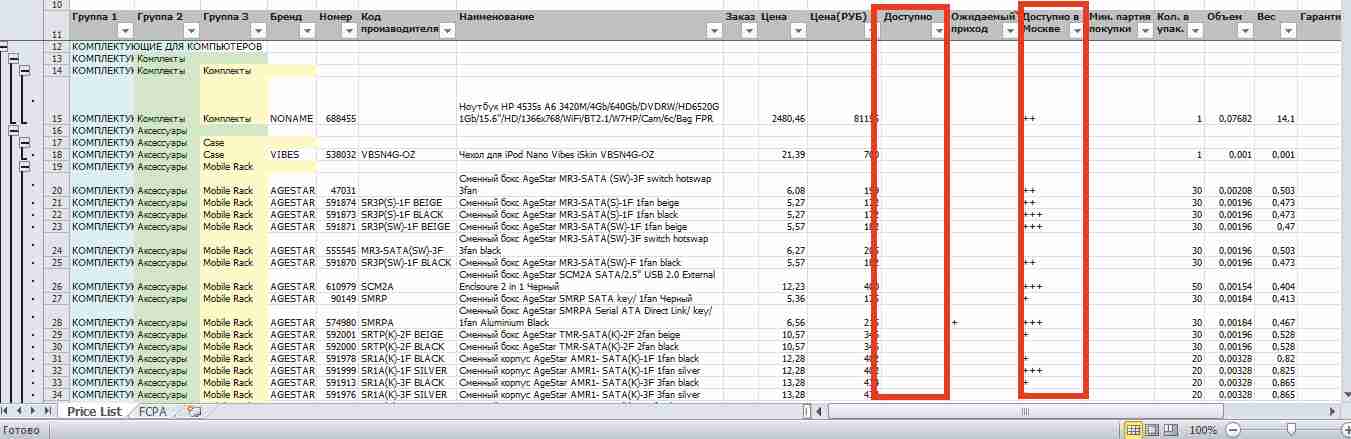
Task: Go to previous sheet with navigation arrow
Action: click(x=21, y=411)
